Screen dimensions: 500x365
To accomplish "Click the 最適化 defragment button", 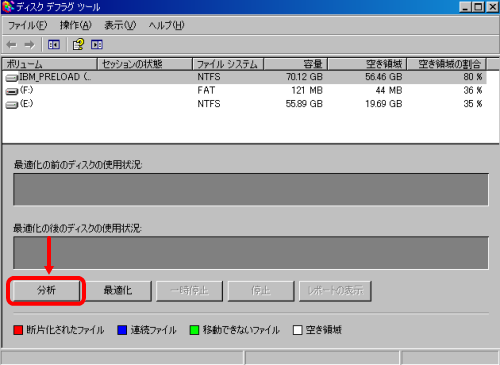I will pyautogui.click(x=118, y=291).
